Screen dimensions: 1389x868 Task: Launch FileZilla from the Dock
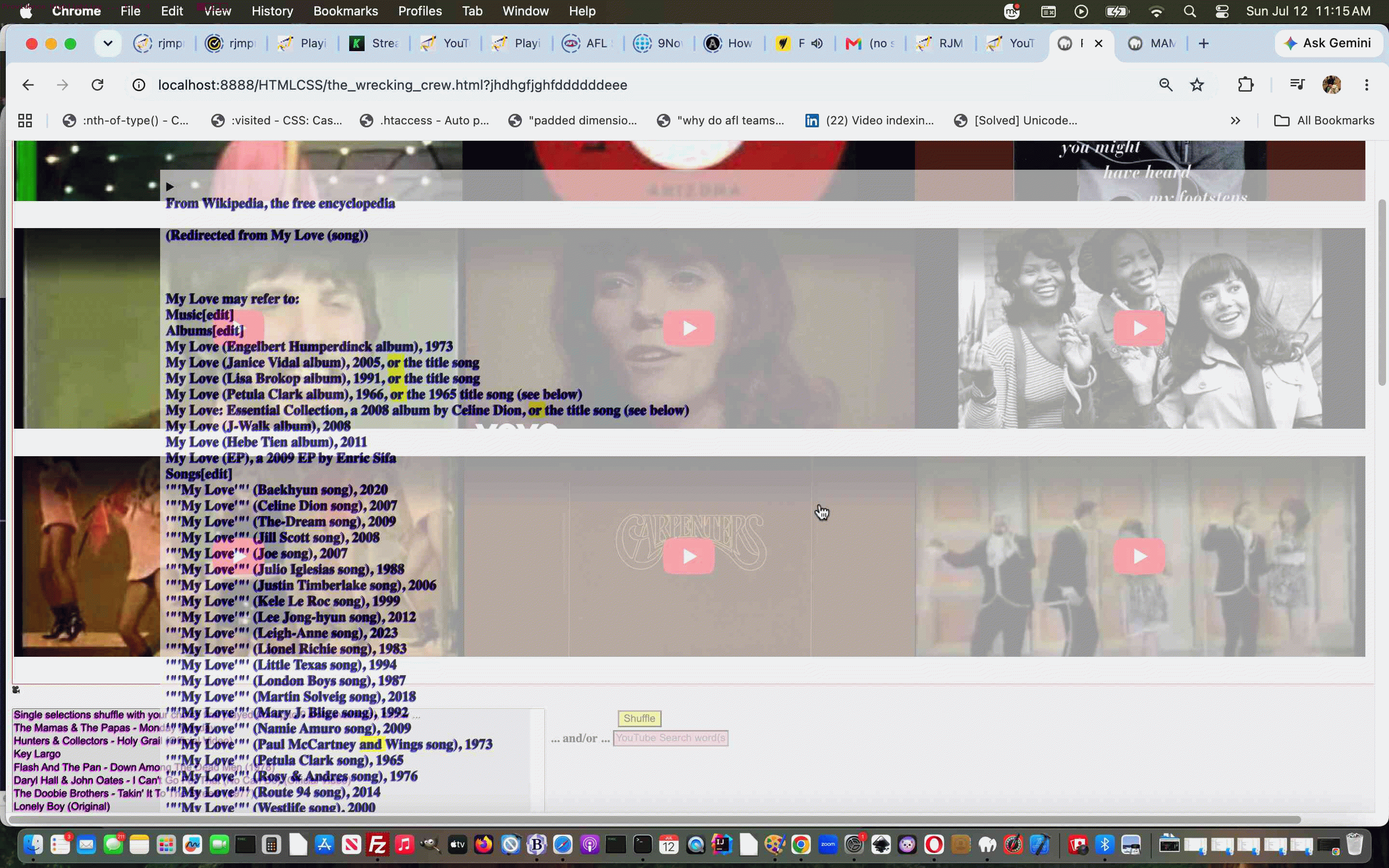pos(378,844)
